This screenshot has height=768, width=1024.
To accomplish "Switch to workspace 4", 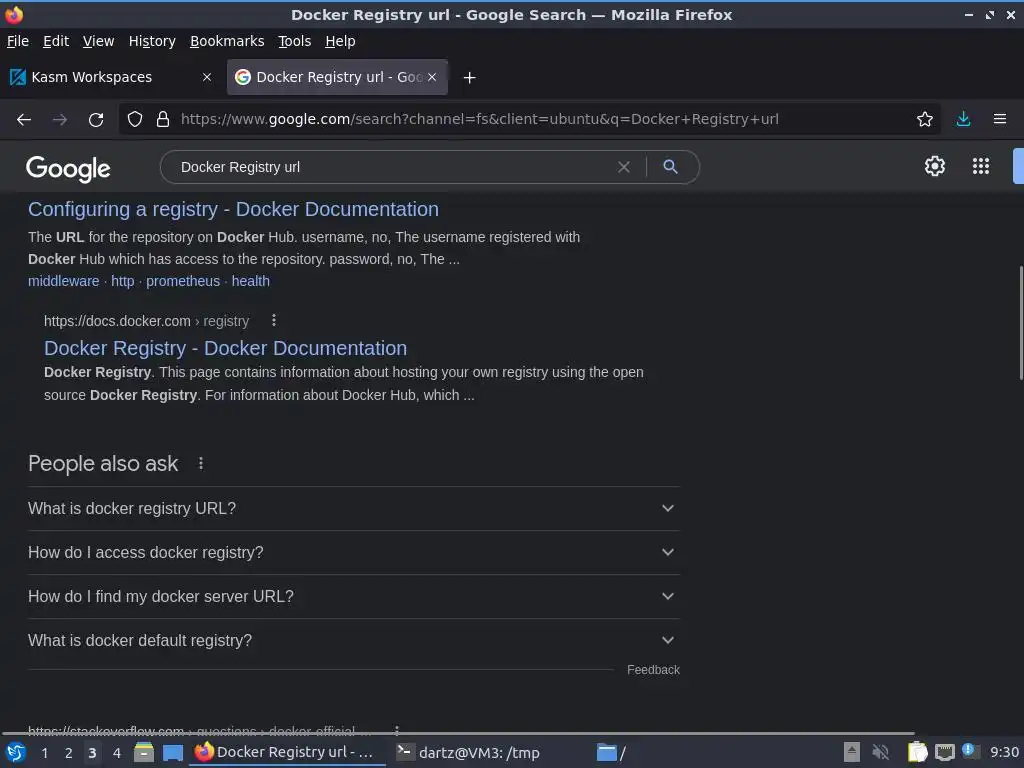I will 117,753.
